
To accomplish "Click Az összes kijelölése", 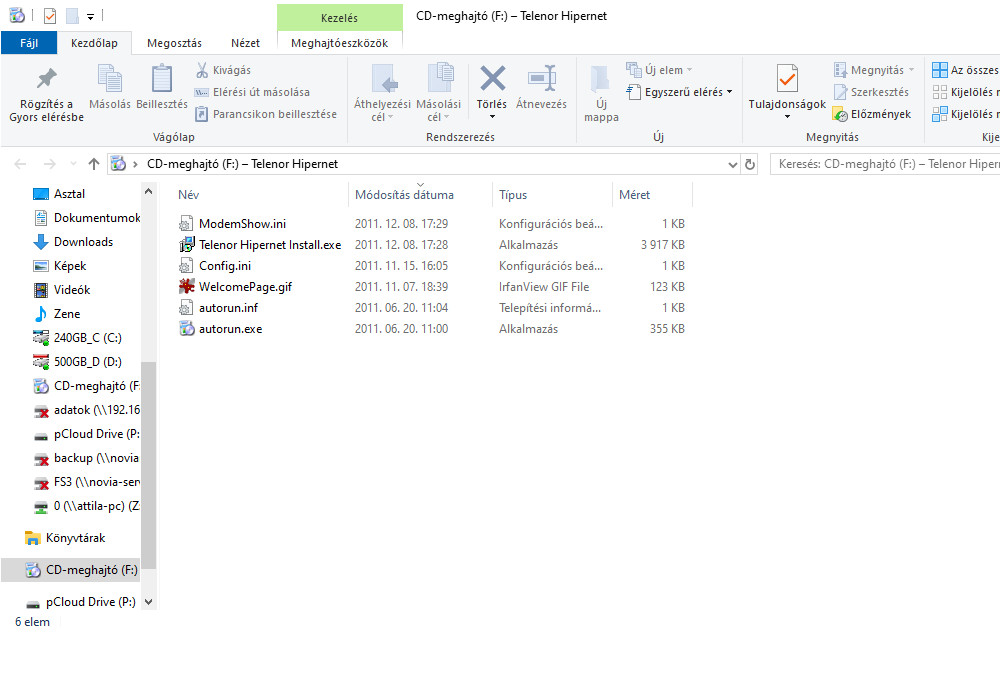I will pos(965,70).
